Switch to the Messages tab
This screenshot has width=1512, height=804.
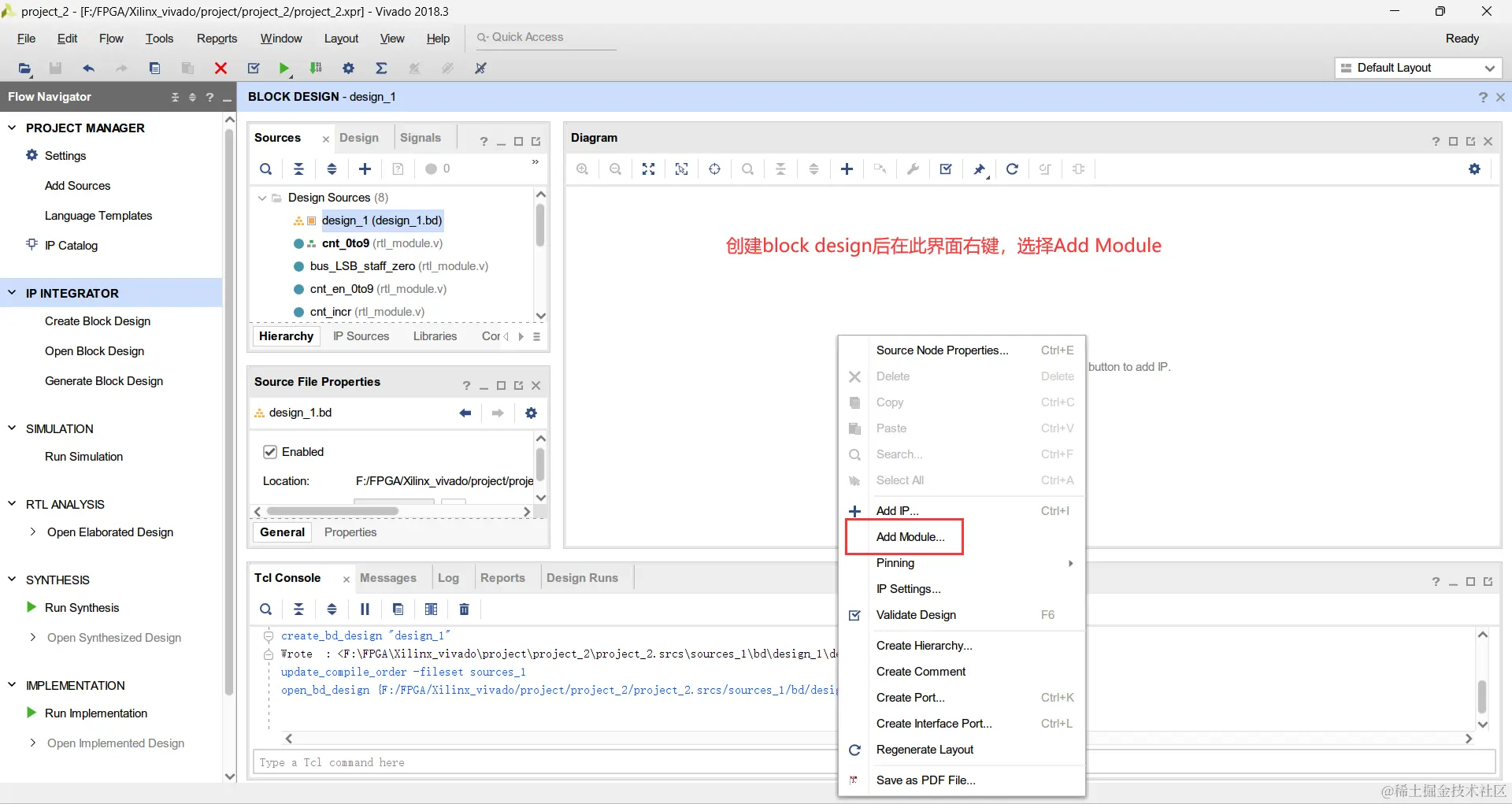pos(388,578)
